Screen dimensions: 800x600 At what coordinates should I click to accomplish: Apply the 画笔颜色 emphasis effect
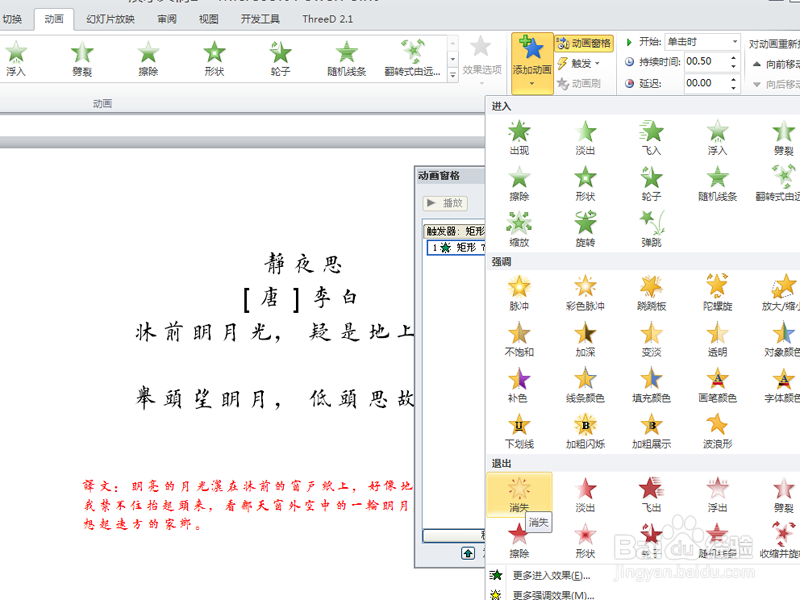717,385
